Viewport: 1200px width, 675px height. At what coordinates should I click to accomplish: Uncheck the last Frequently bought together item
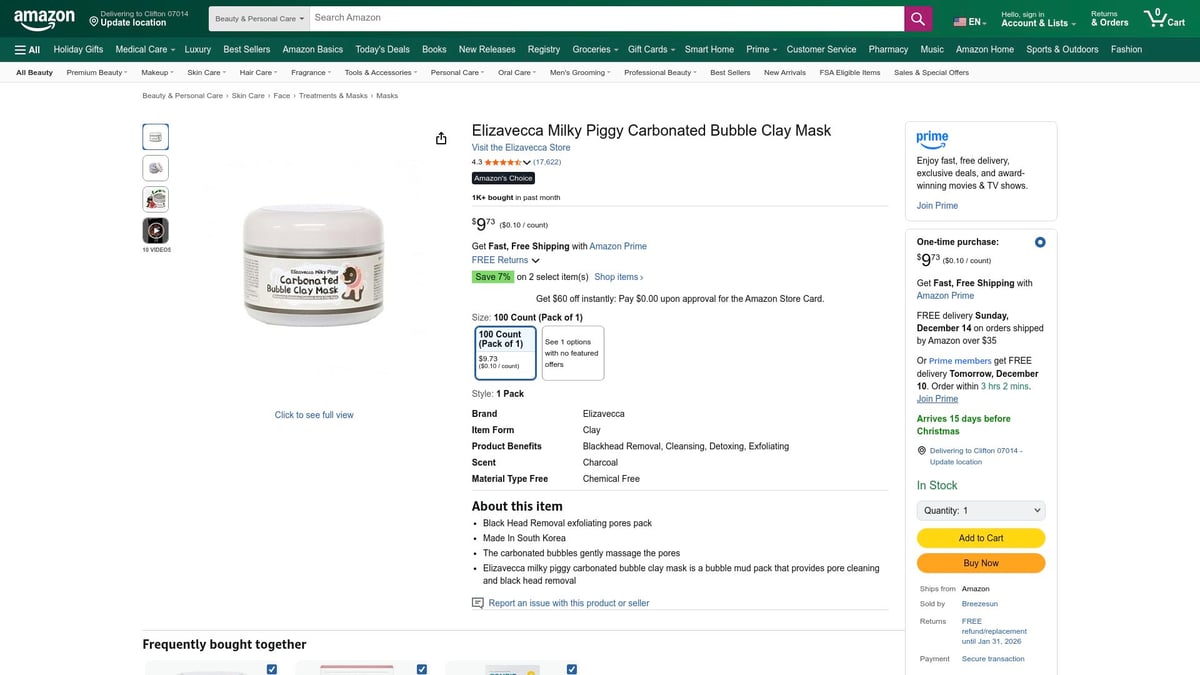571,668
